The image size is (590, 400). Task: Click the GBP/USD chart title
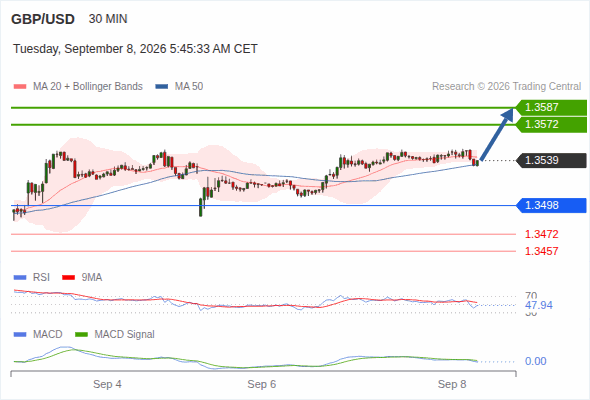click(x=43, y=19)
